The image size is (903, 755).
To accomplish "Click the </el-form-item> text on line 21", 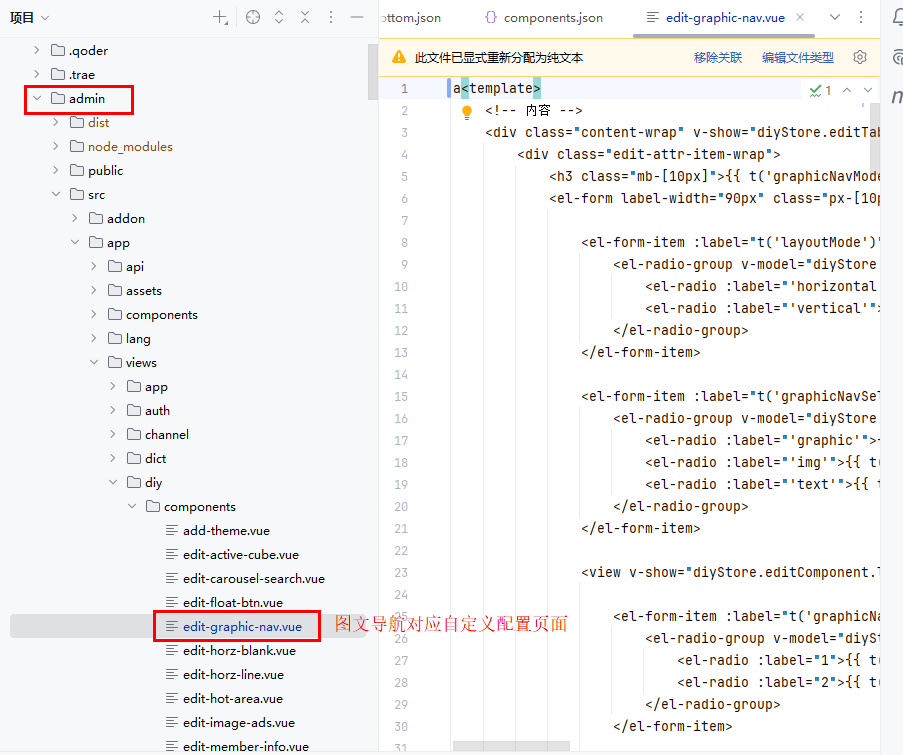I will 640,529.
